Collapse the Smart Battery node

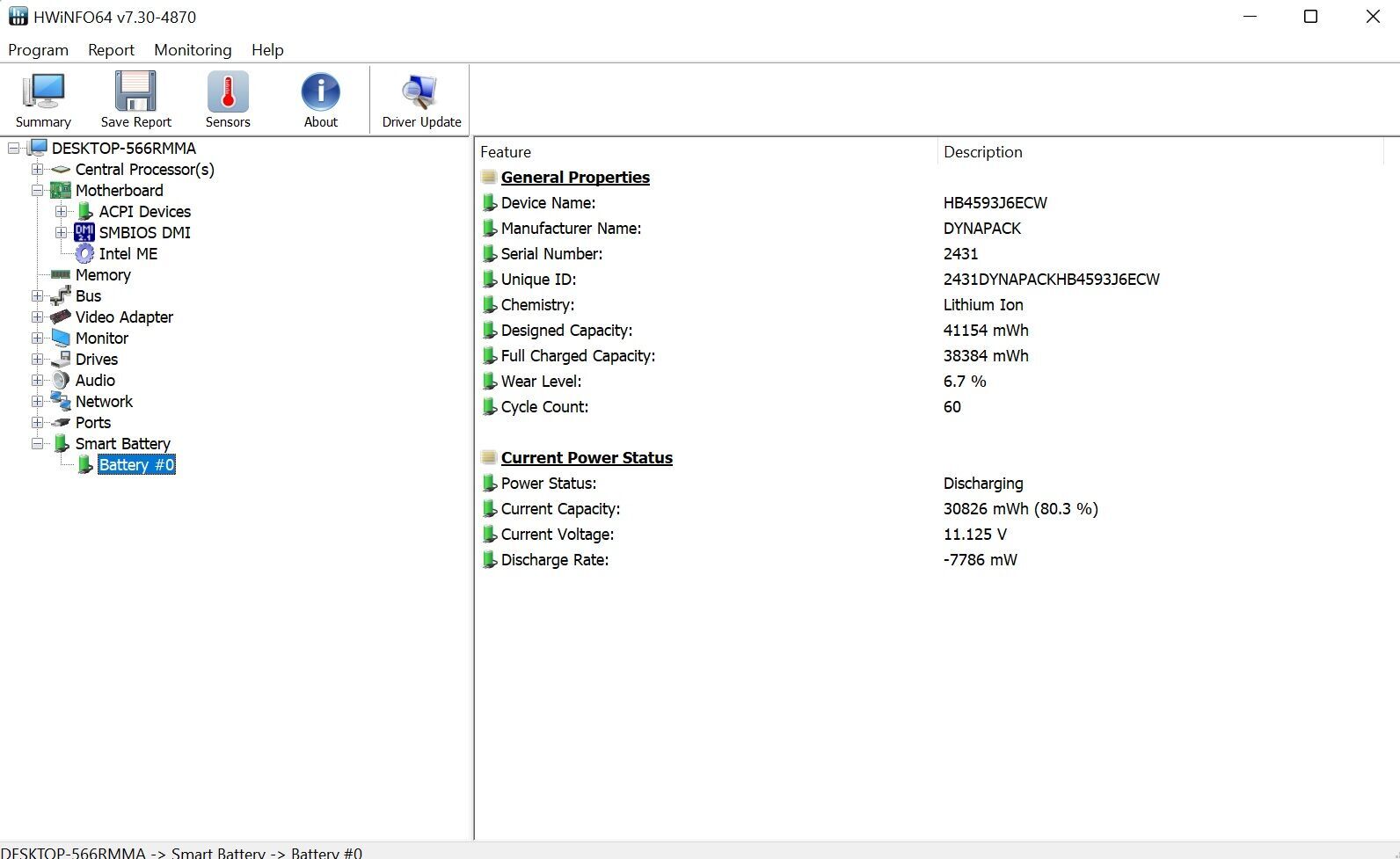coord(37,443)
